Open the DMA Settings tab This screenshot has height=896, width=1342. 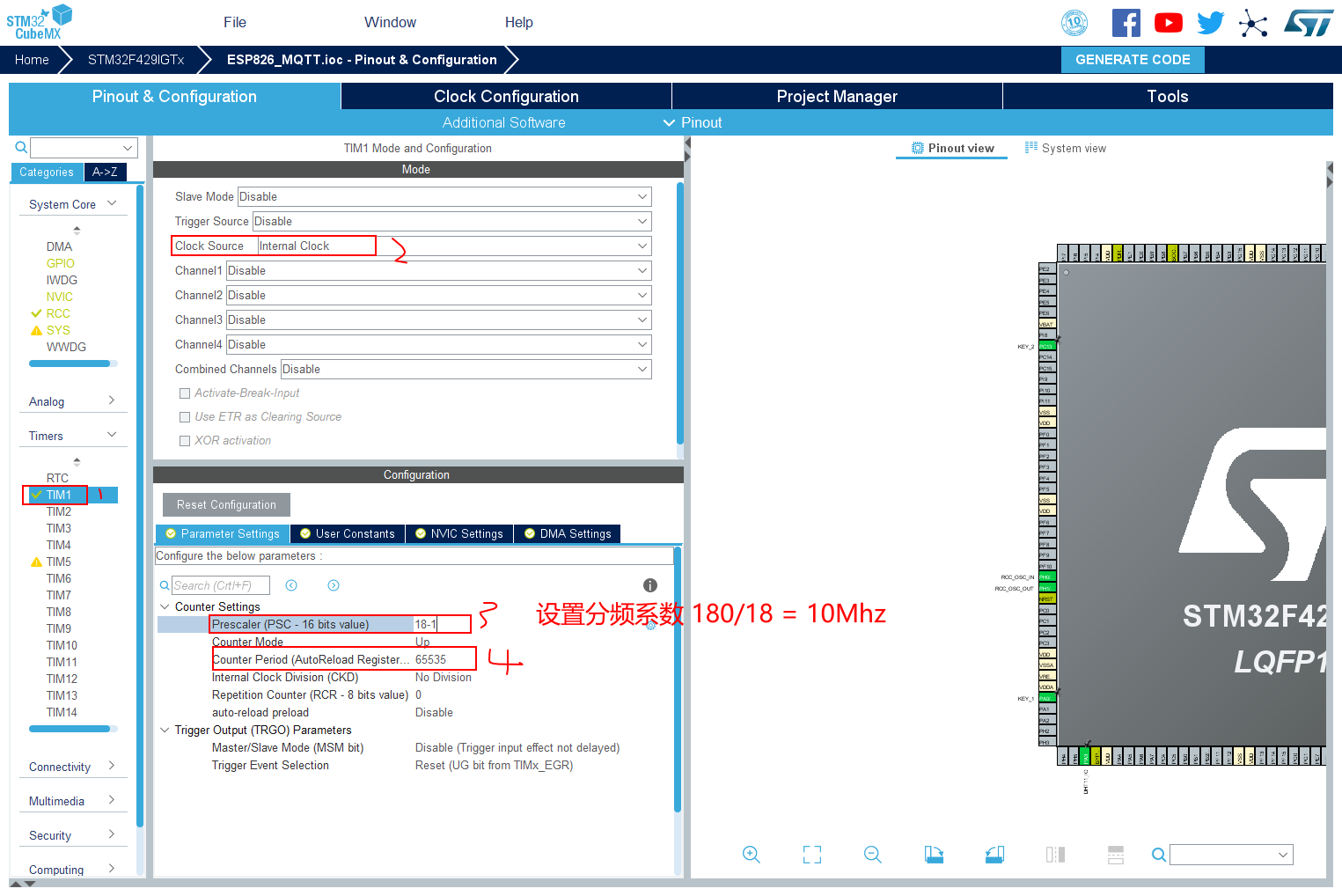(568, 533)
